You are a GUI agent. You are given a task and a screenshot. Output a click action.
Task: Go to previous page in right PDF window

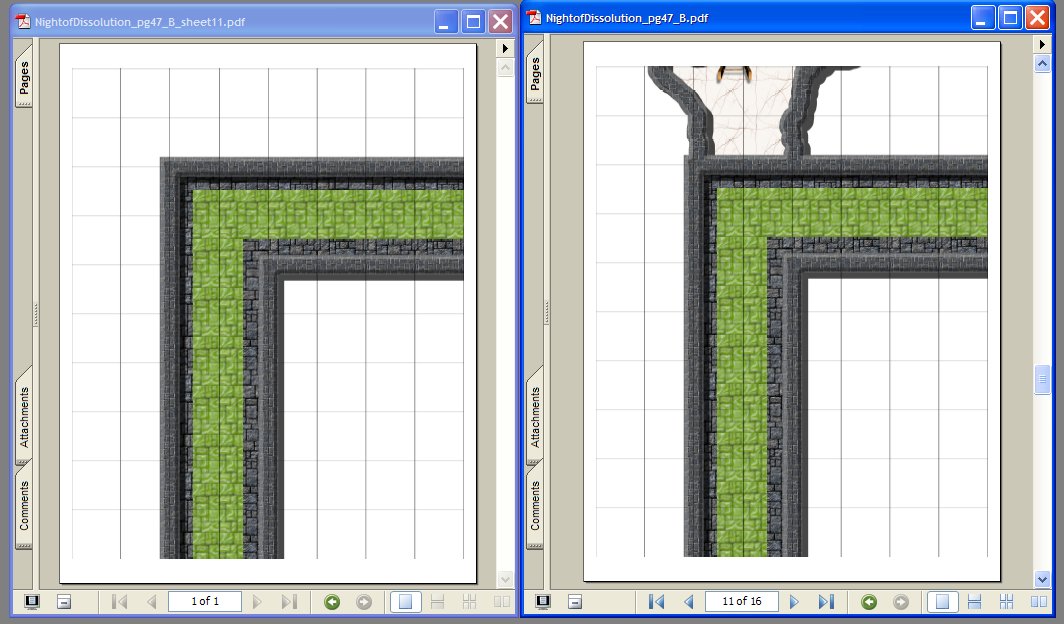click(688, 602)
